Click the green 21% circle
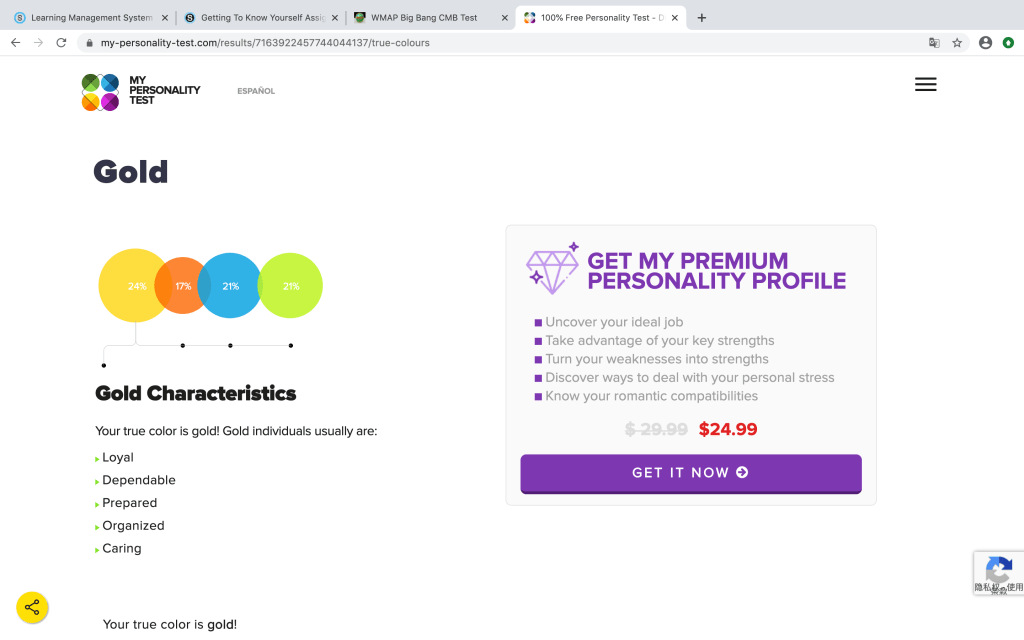The width and height of the screenshot is (1024, 640). [292, 286]
